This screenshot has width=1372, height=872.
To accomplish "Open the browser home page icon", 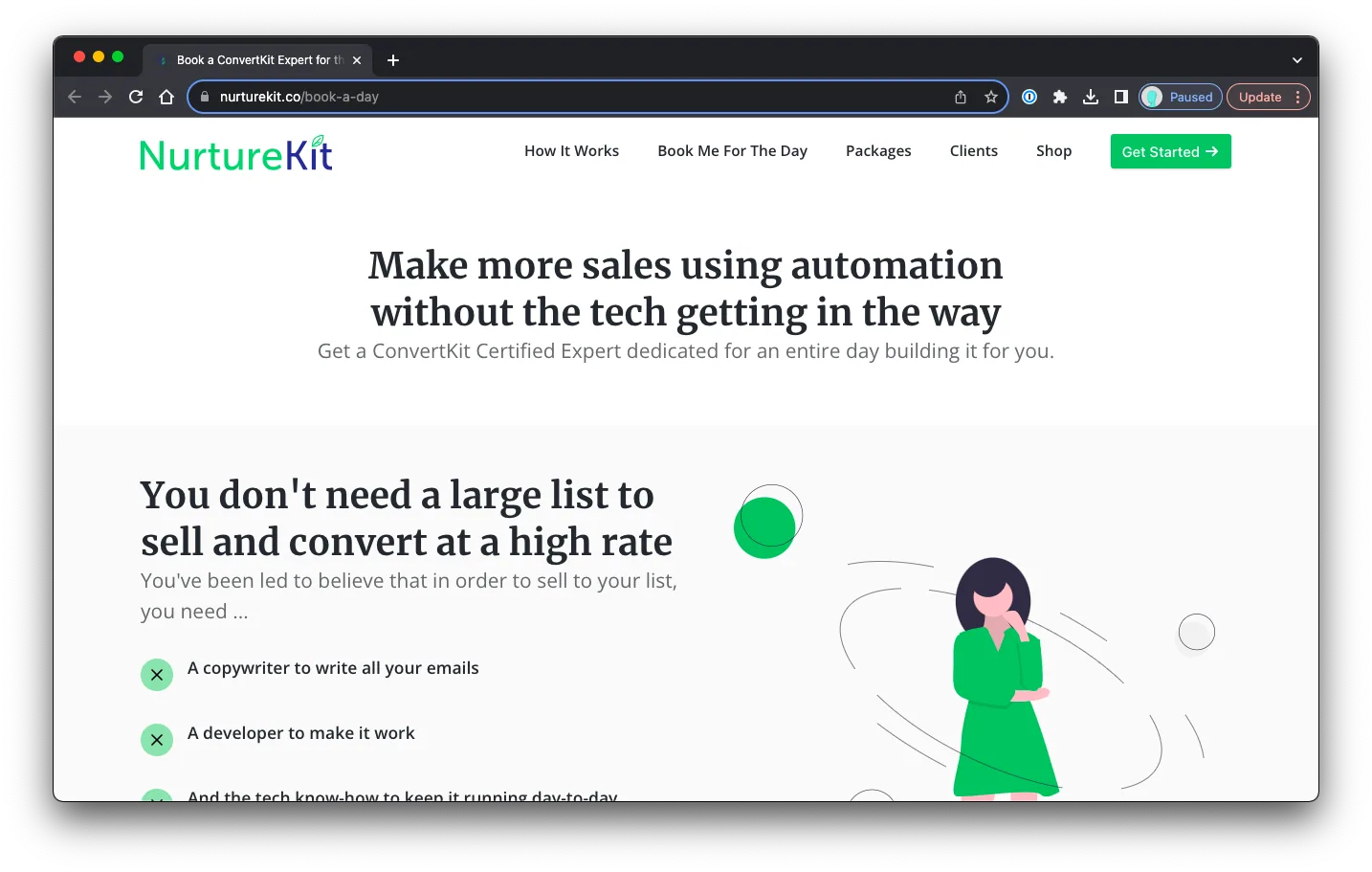I will tap(166, 97).
